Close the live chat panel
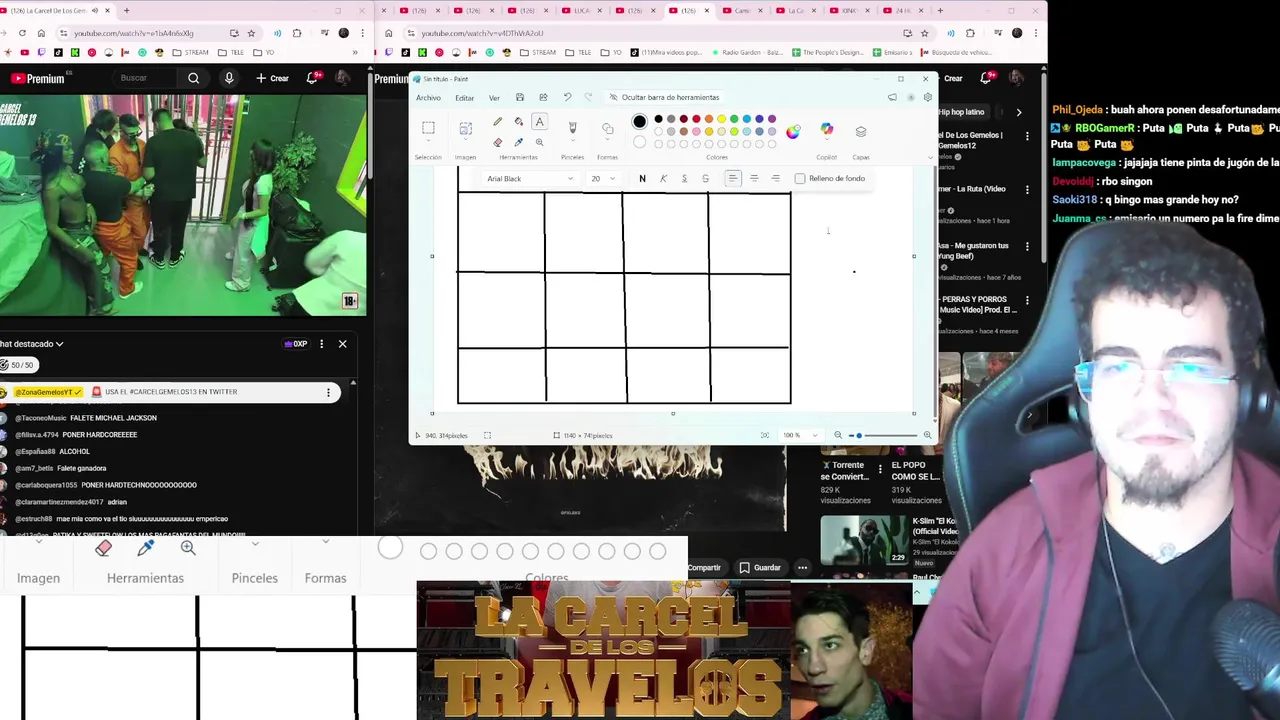This screenshot has height=720, width=1280. tap(342, 344)
